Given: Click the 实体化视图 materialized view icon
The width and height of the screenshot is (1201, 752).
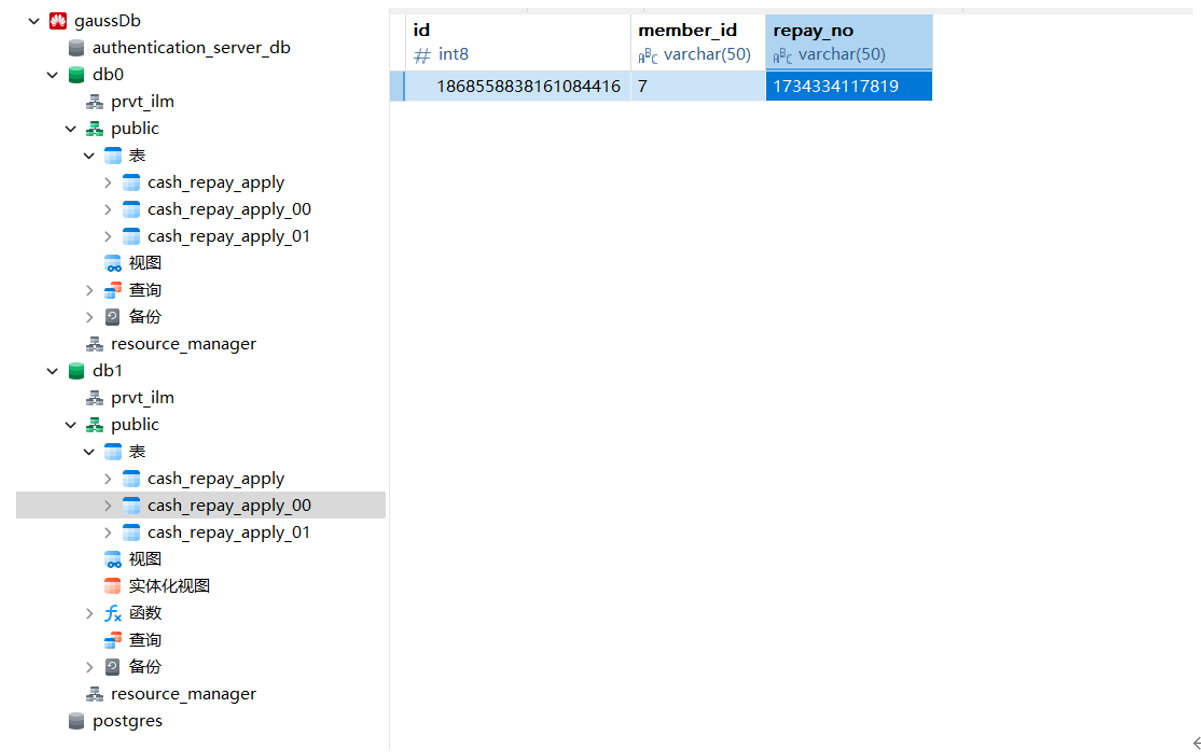Looking at the screenshot, I should (x=113, y=586).
